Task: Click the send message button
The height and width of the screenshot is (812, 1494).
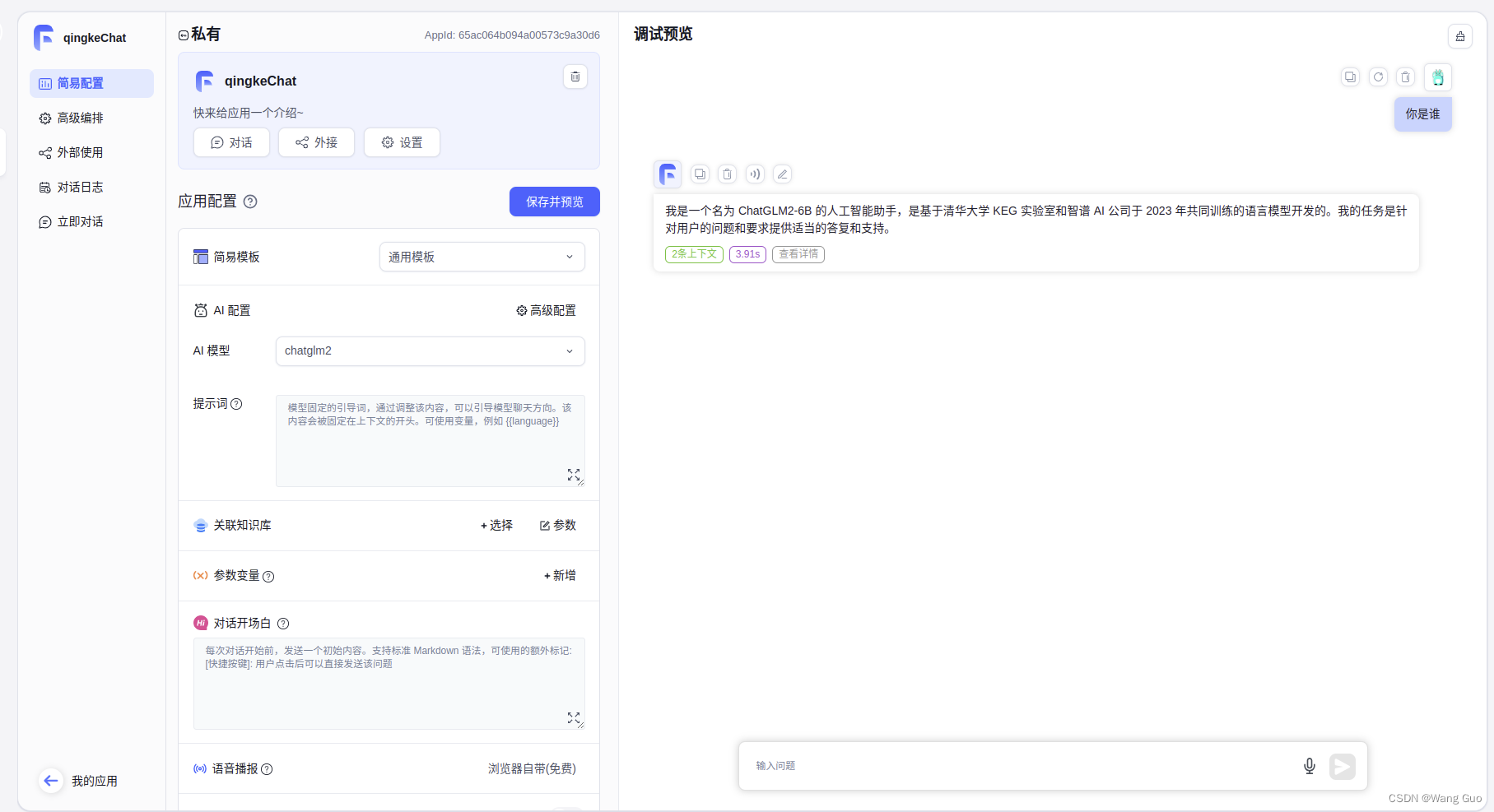Action: pos(1343,767)
